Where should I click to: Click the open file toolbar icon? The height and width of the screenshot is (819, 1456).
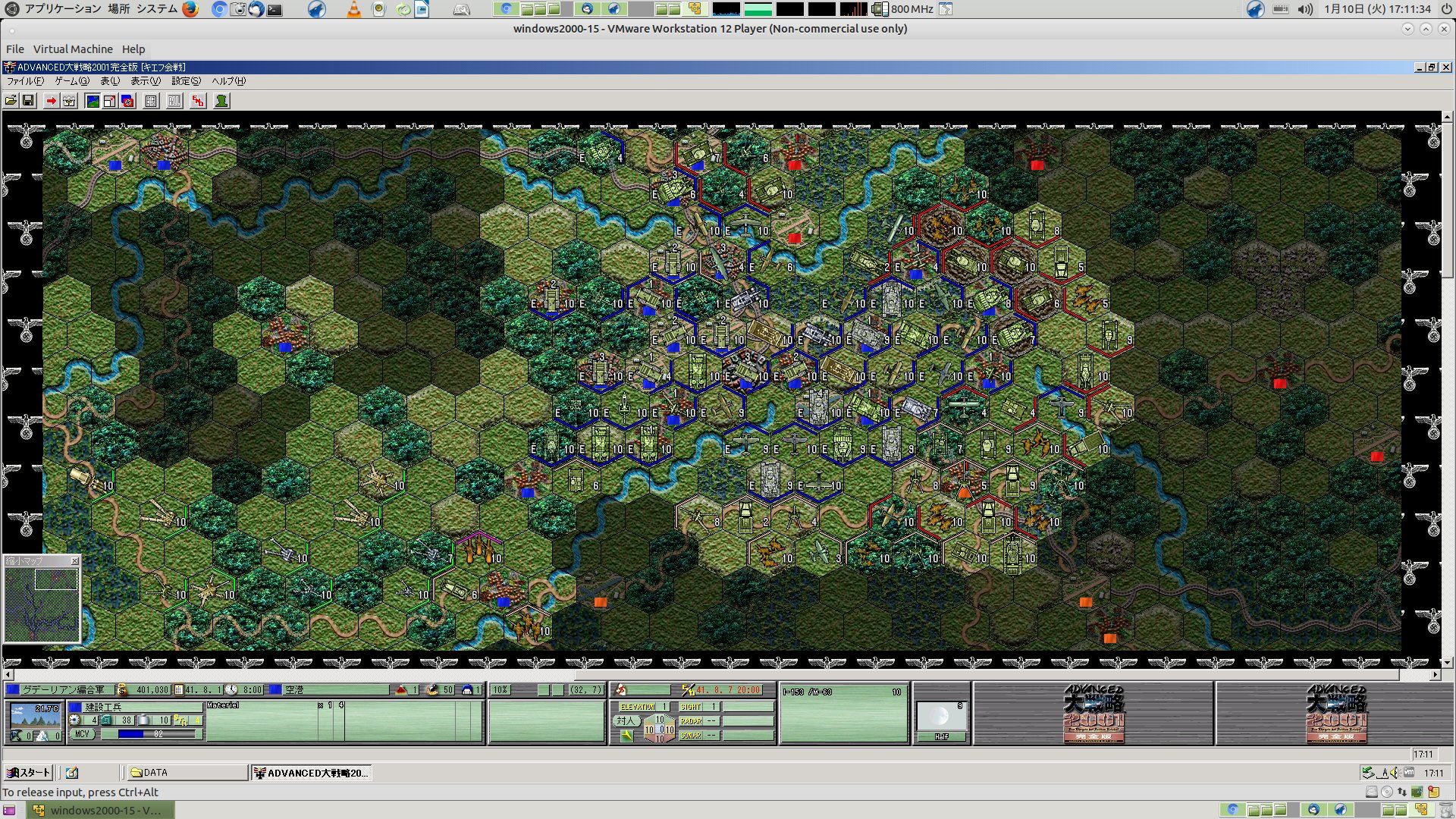[11, 101]
